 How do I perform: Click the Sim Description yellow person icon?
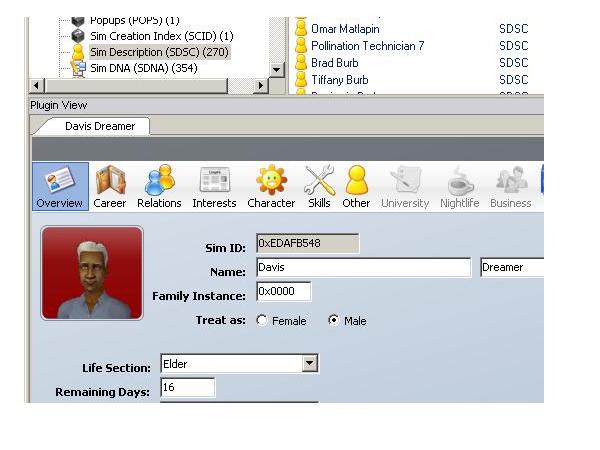pyautogui.click(x=78, y=52)
